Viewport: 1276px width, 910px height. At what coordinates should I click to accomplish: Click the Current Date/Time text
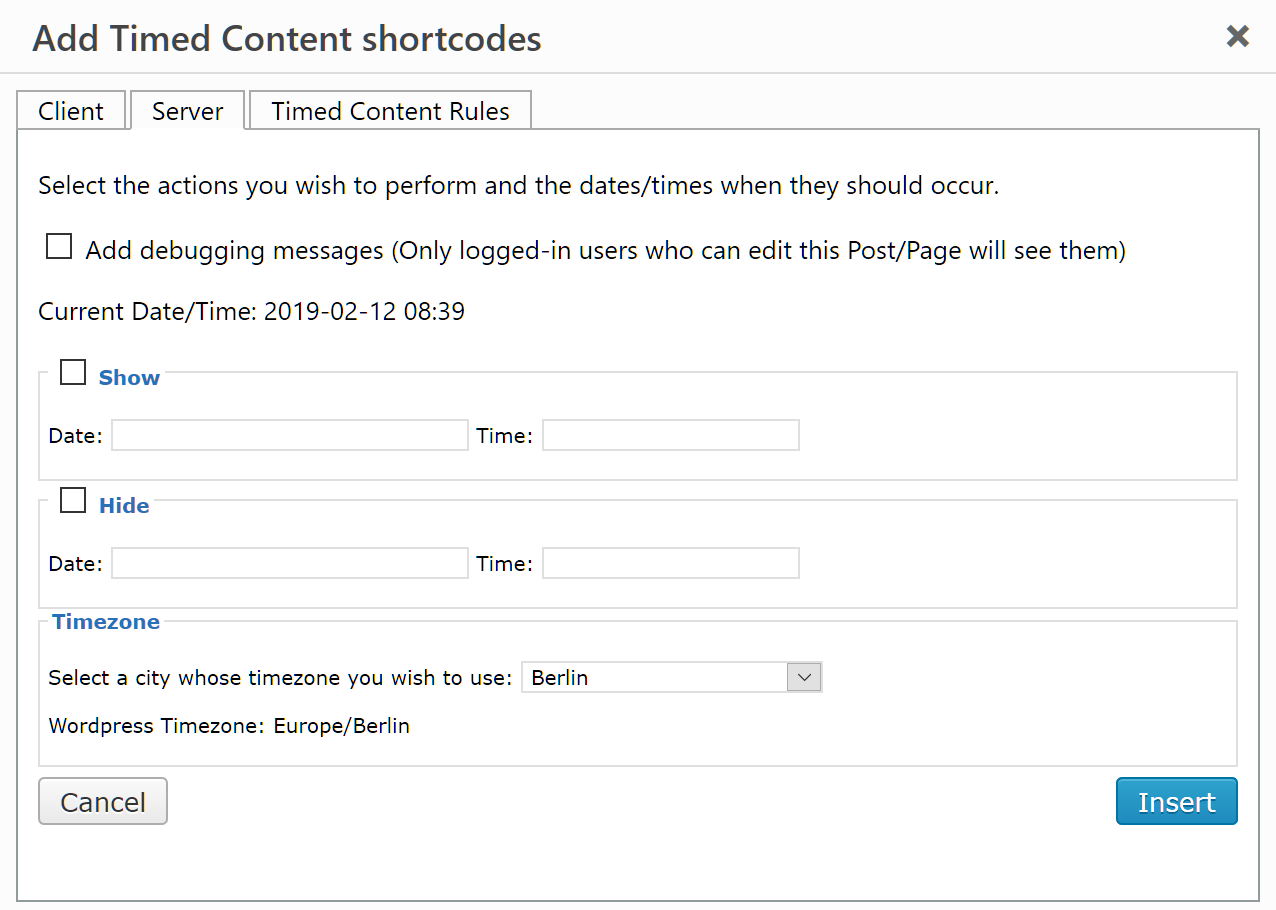252,311
